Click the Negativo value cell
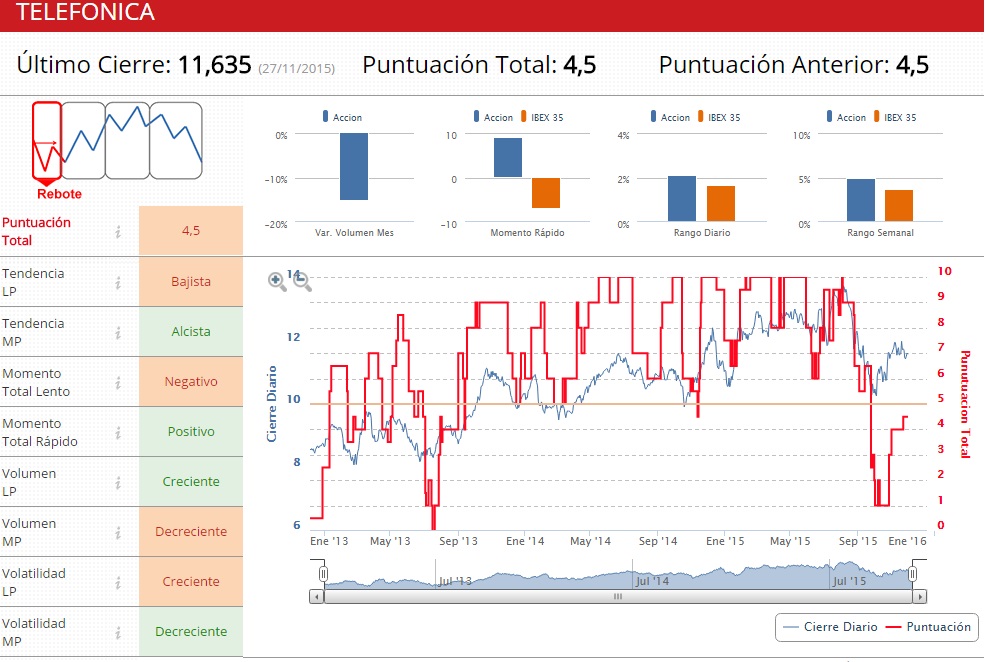The width and height of the screenshot is (997, 662). [x=191, y=382]
